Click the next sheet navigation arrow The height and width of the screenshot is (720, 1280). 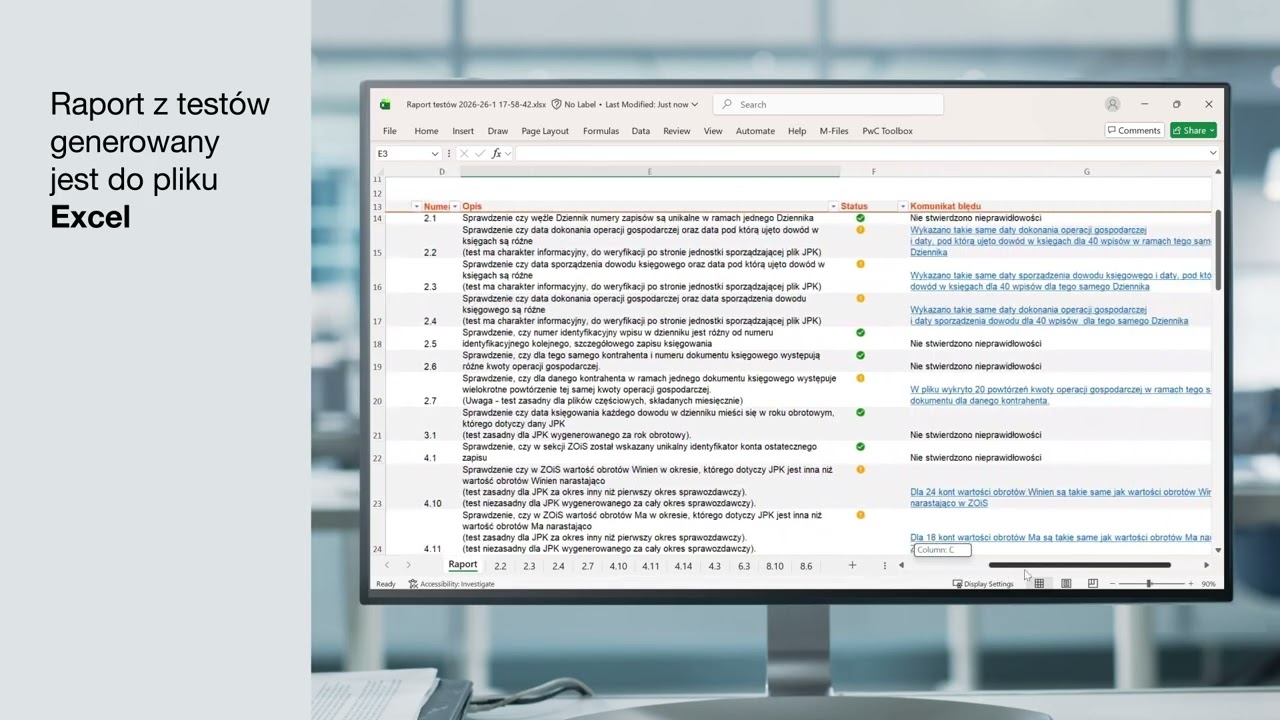(x=408, y=565)
